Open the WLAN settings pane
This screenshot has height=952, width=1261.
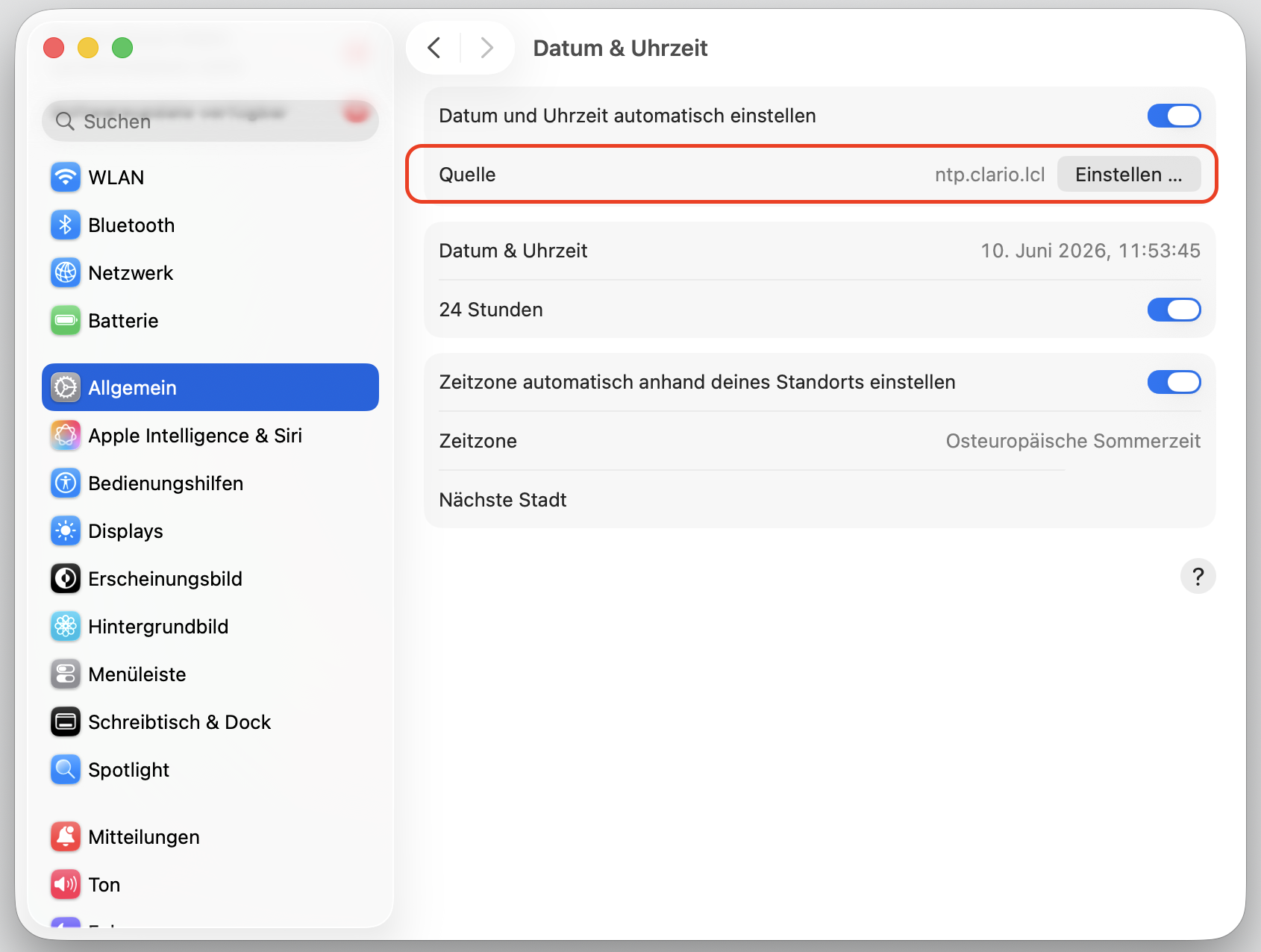[210, 178]
